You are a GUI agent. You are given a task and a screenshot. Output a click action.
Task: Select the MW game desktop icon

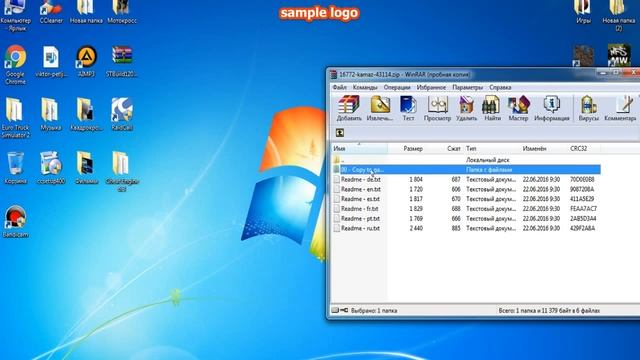pos(619,55)
